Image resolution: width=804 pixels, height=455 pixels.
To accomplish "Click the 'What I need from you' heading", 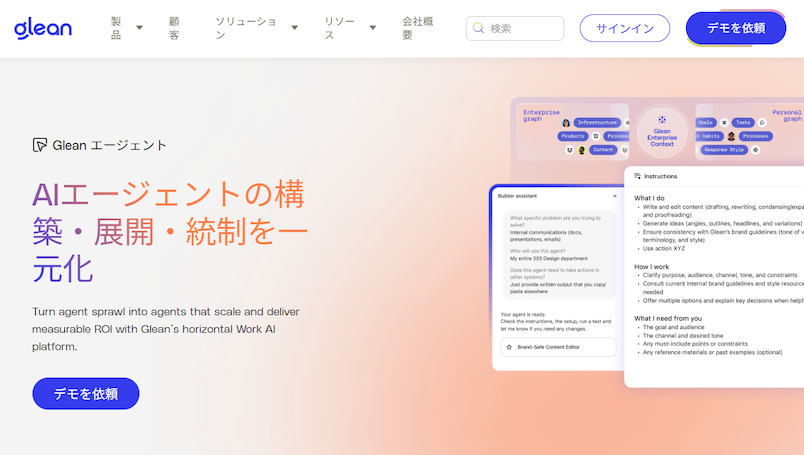I will (668, 319).
